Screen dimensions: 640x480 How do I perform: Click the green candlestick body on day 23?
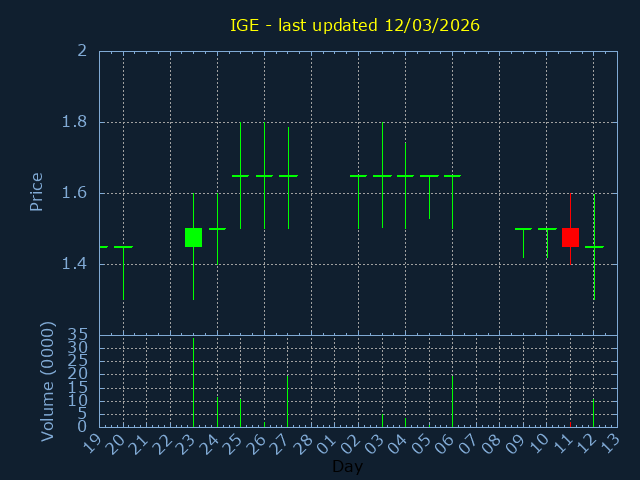tap(193, 237)
